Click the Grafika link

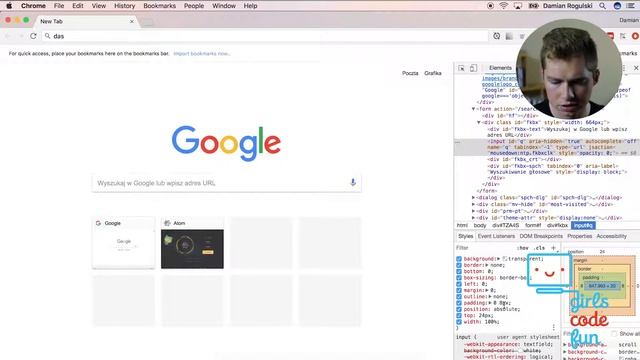433,73
